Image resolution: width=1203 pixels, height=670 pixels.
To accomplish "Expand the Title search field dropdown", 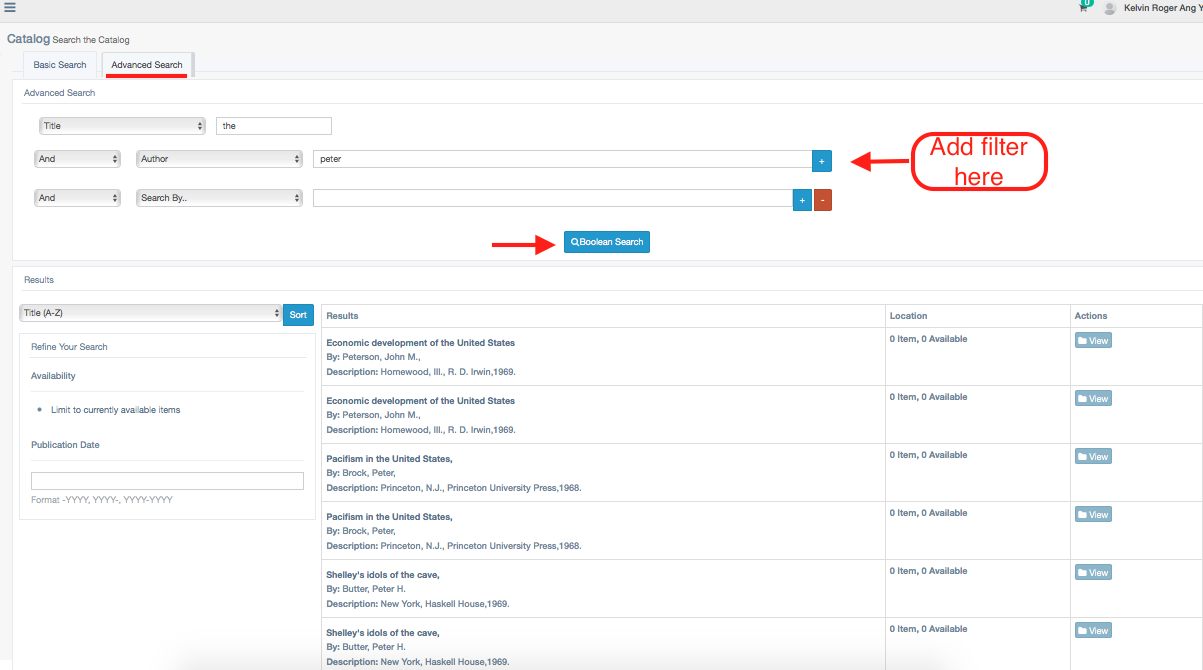I will (122, 126).
